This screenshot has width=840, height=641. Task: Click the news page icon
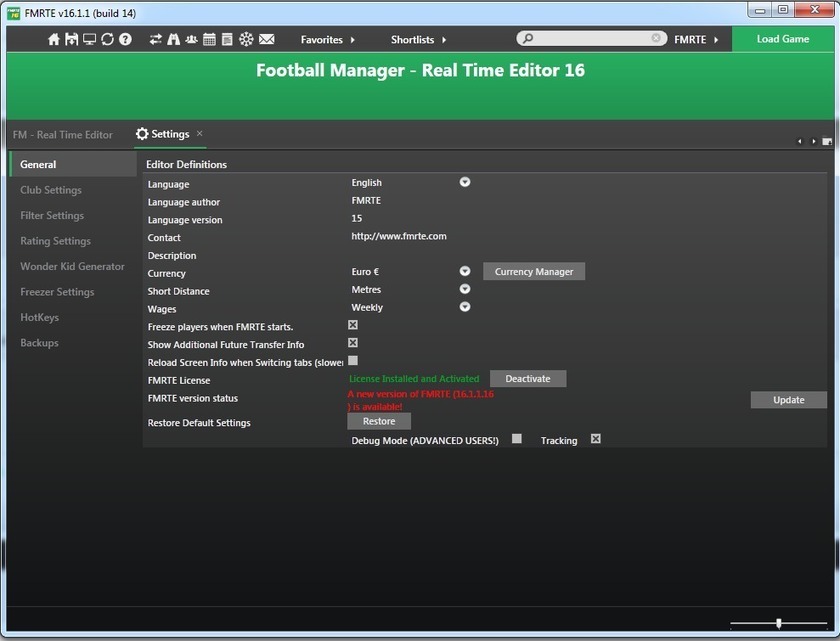[x=227, y=39]
